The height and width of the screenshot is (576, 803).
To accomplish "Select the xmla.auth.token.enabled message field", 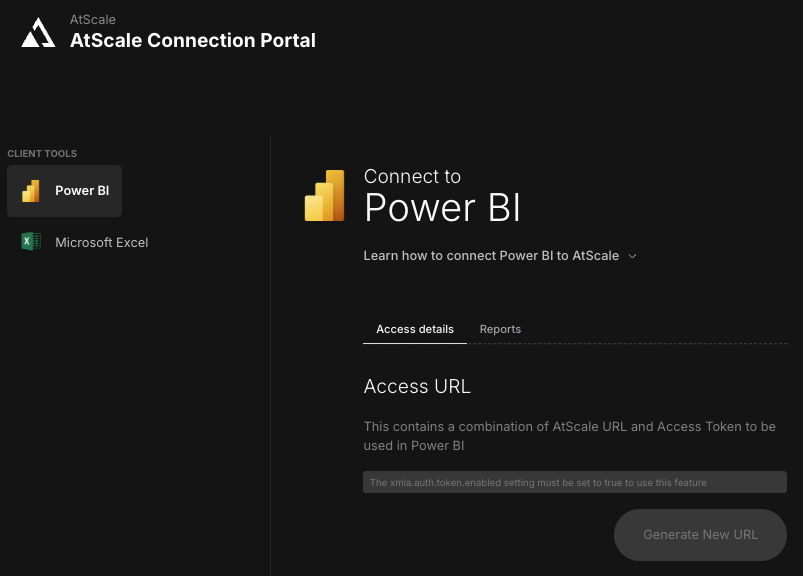I will point(574,482).
